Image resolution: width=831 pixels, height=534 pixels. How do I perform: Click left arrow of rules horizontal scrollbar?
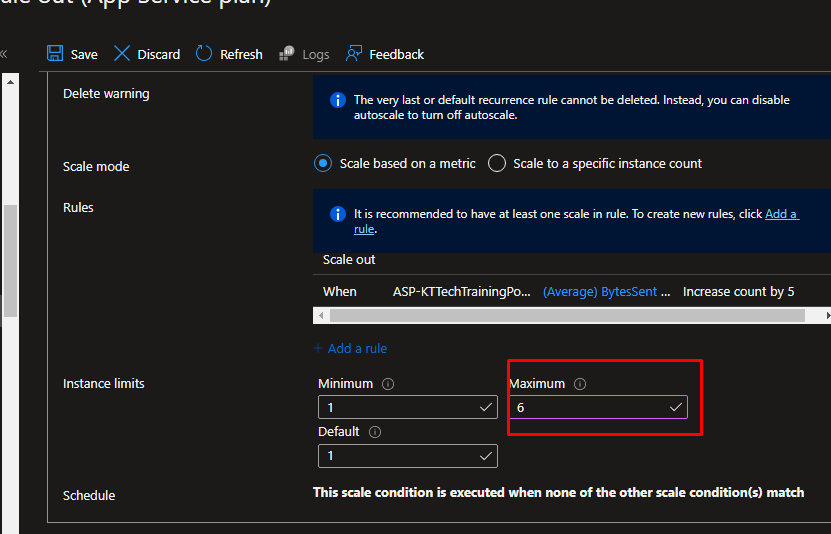(320, 315)
